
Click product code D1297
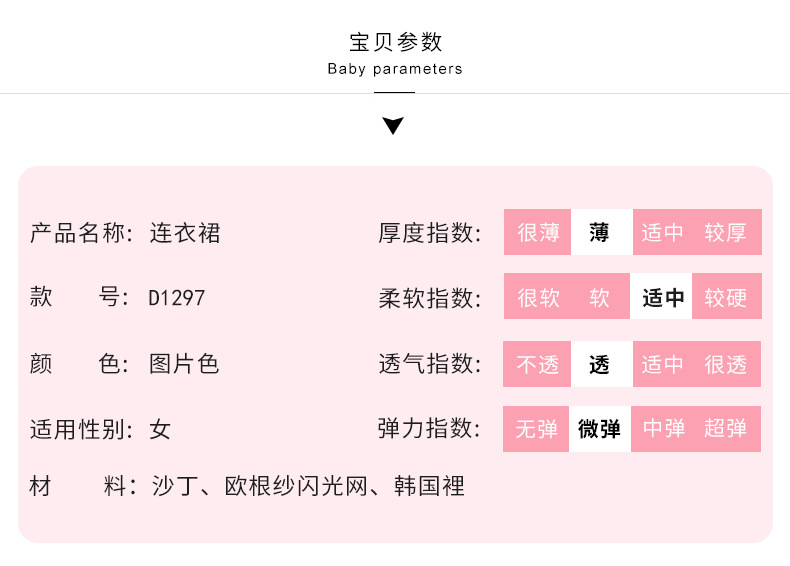pyautogui.click(x=177, y=298)
